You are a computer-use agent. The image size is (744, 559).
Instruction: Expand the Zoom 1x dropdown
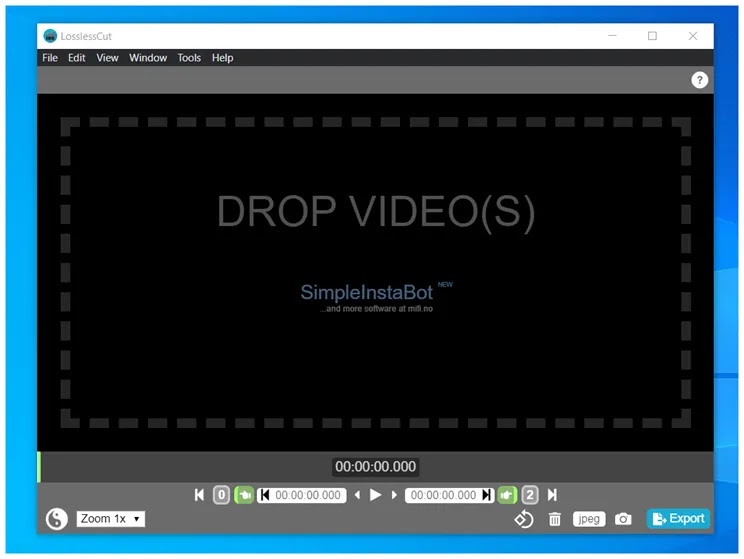pyautogui.click(x=111, y=519)
